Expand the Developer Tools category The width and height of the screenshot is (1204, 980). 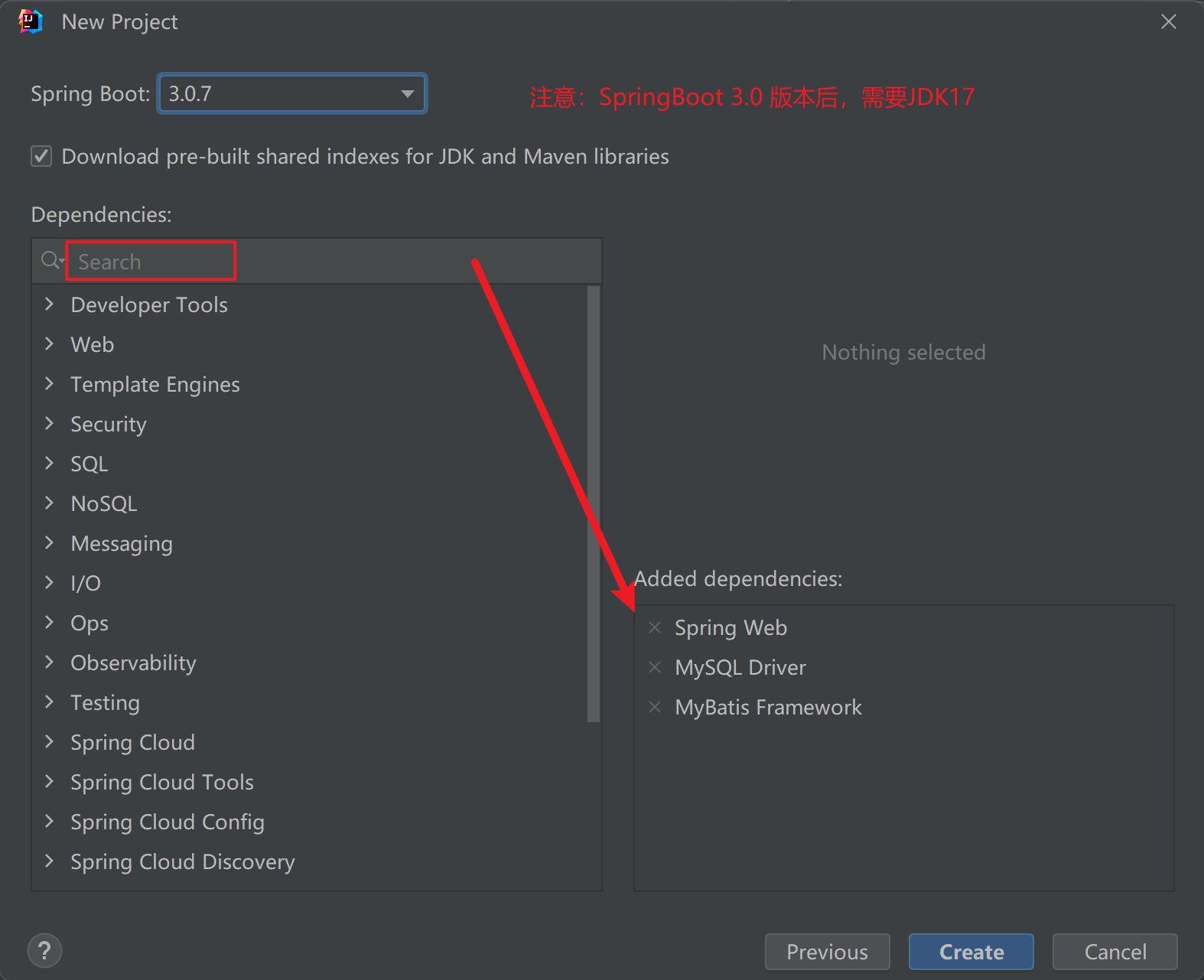point(50,304)
